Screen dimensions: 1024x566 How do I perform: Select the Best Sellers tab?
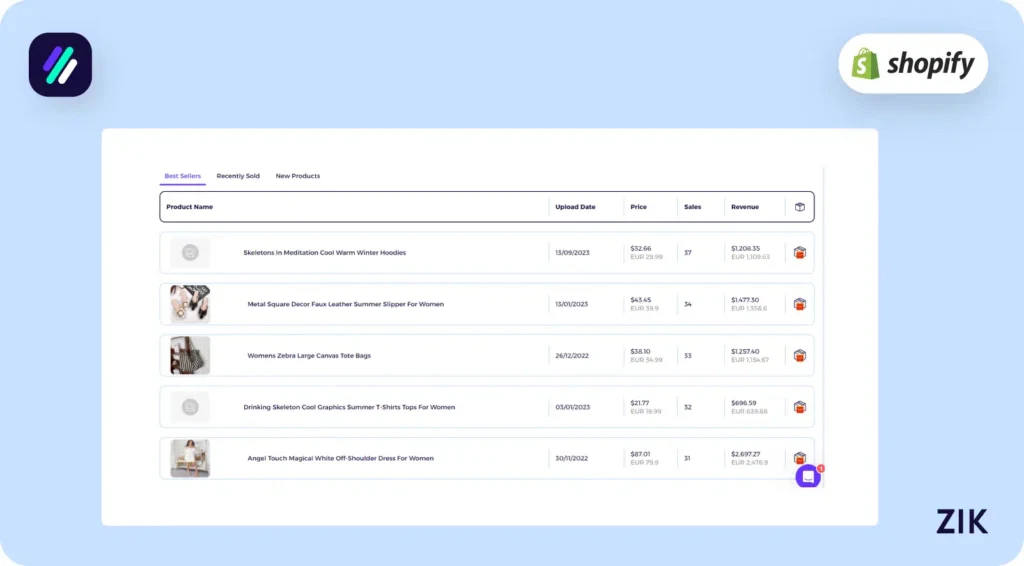(x=183, y=176)
